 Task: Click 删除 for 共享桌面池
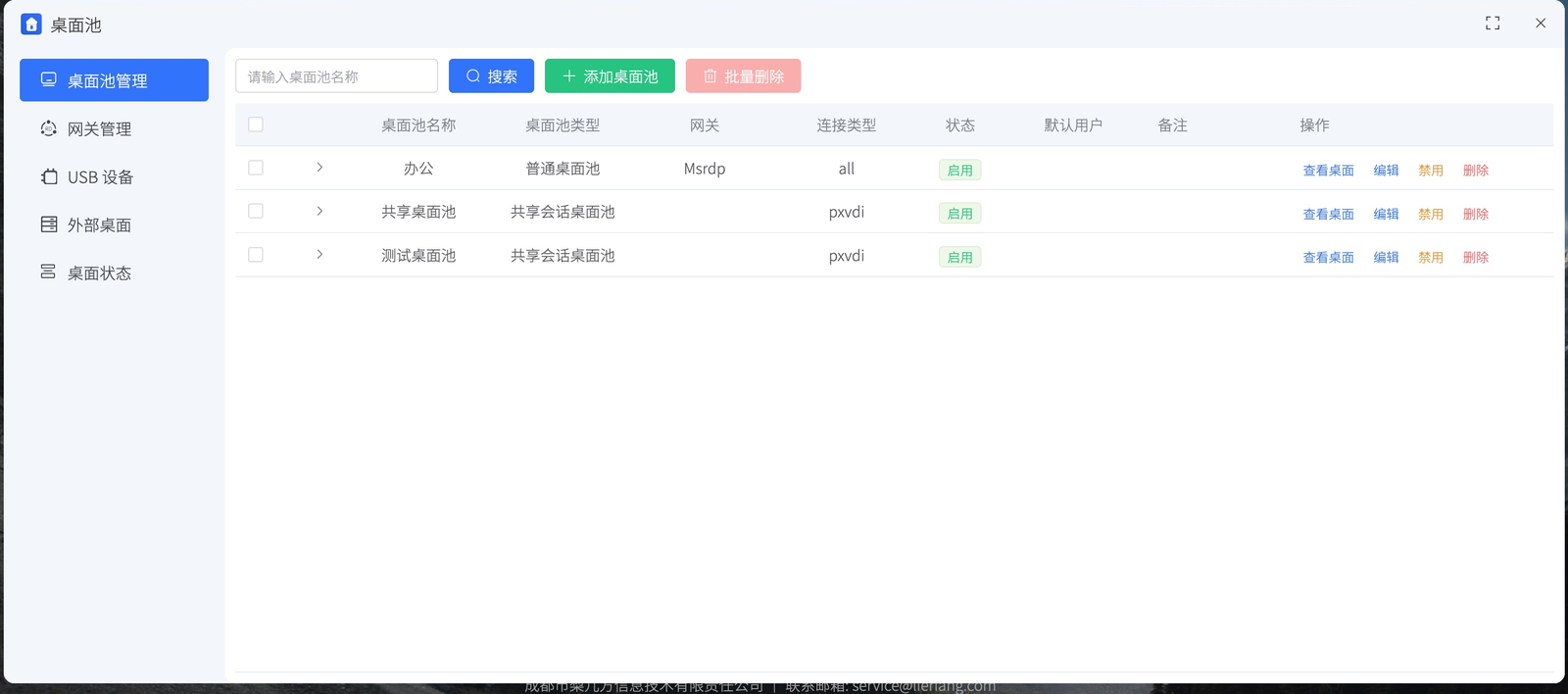tap(1476, 214)
